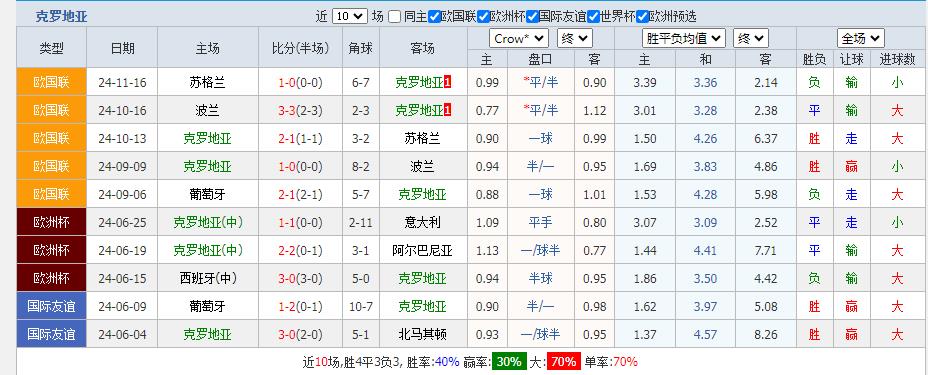Click draw odds 4.41 in 24-06-19 row
Image resolution: width=928 pixels, height=375 pixels.
coord(705,250)
